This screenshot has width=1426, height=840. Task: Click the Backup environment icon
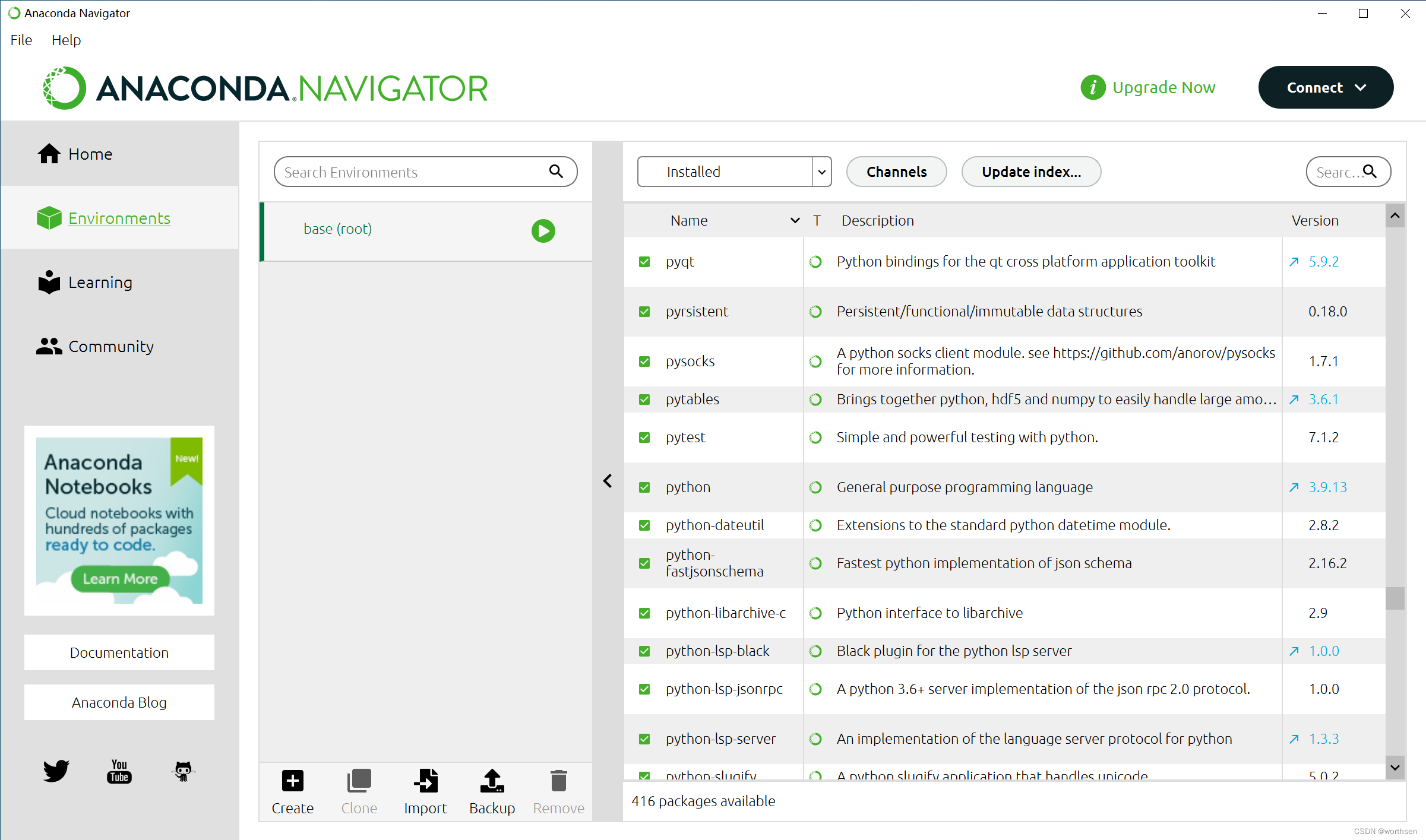tap(492, 781)
